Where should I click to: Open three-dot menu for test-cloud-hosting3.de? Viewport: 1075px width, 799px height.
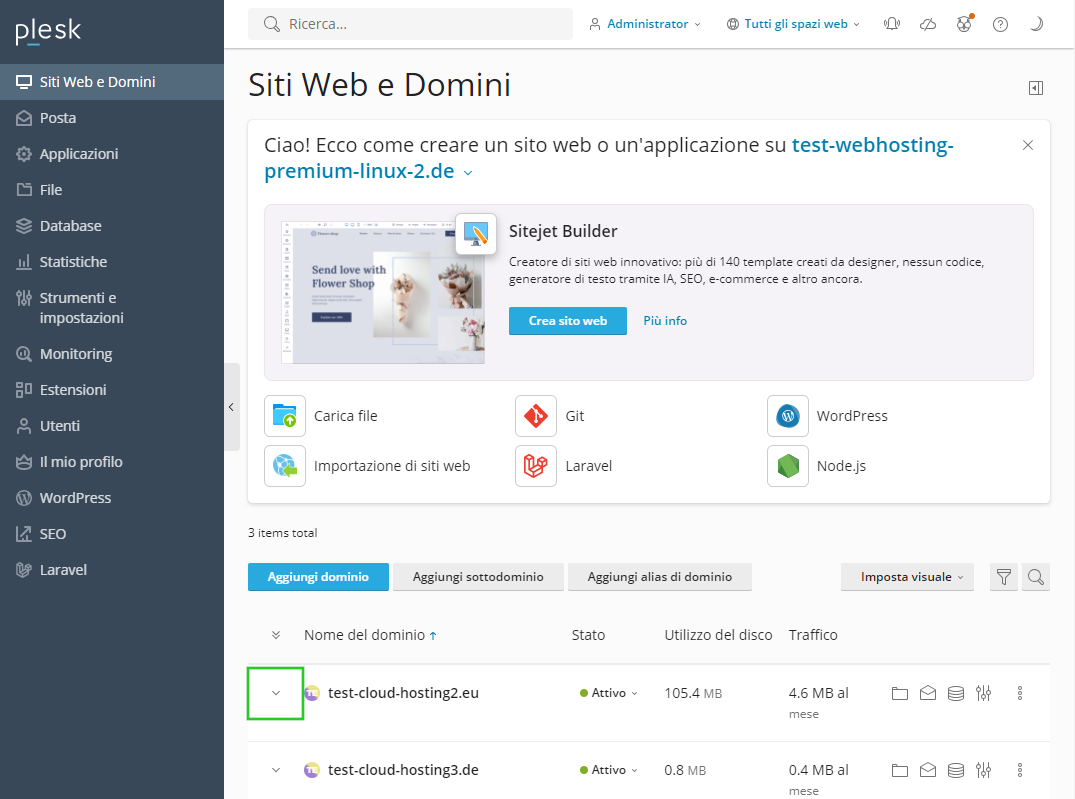pos(1020,770)
